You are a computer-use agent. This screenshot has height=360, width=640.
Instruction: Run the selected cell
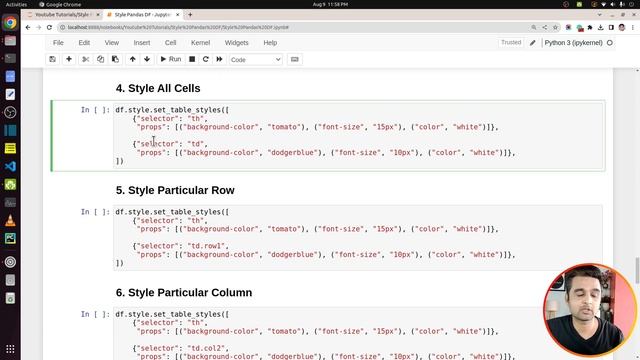point(171,59)
